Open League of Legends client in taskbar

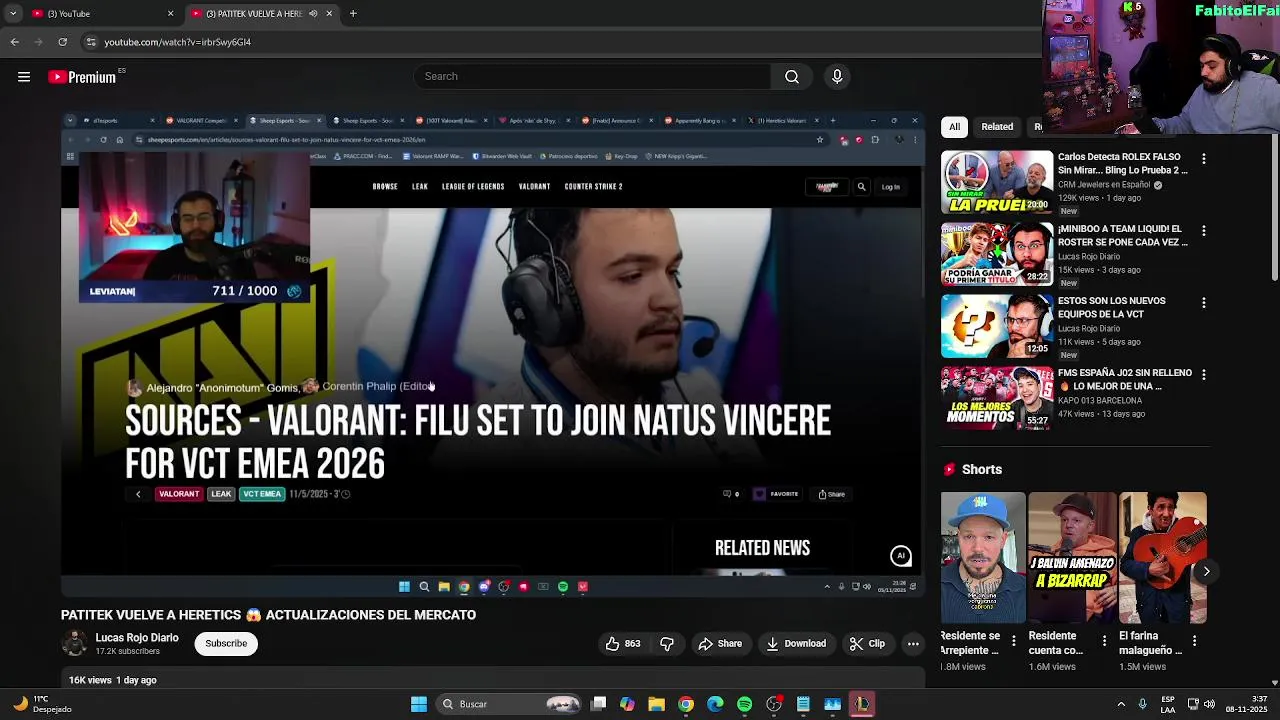(862, 704)
